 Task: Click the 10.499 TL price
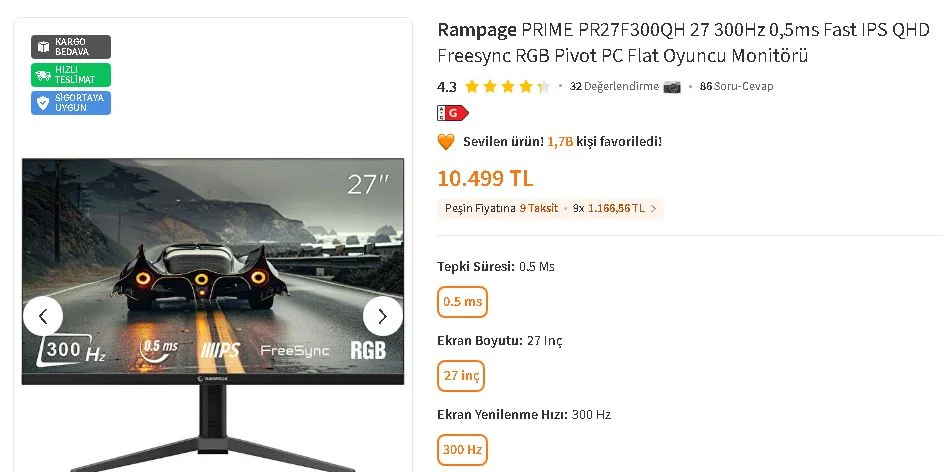click(485, 179)
